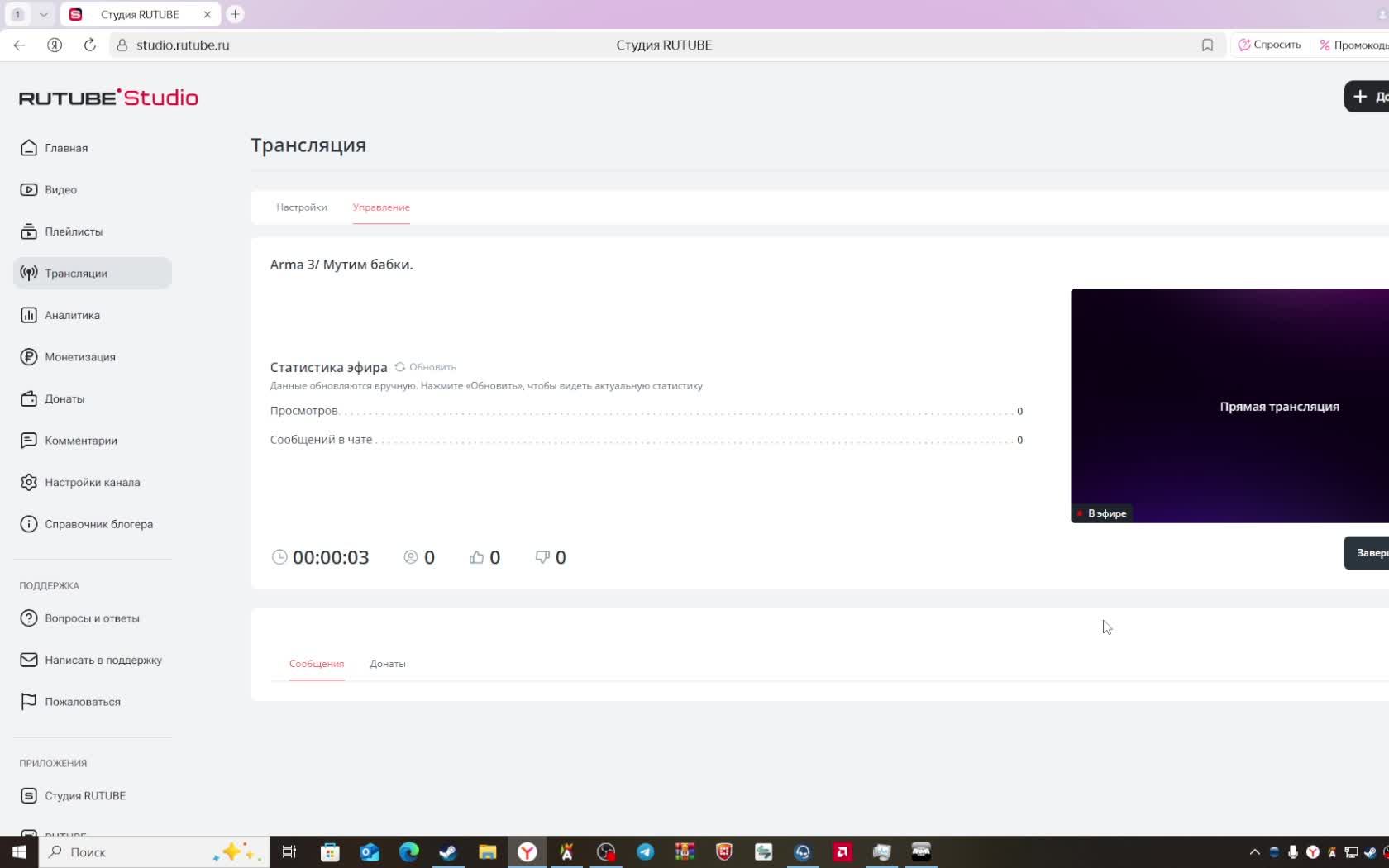This screenshot has width=1389, height=868.
Task: Click the broadcast timer clock icon
Action: click(x=279, y=557)
